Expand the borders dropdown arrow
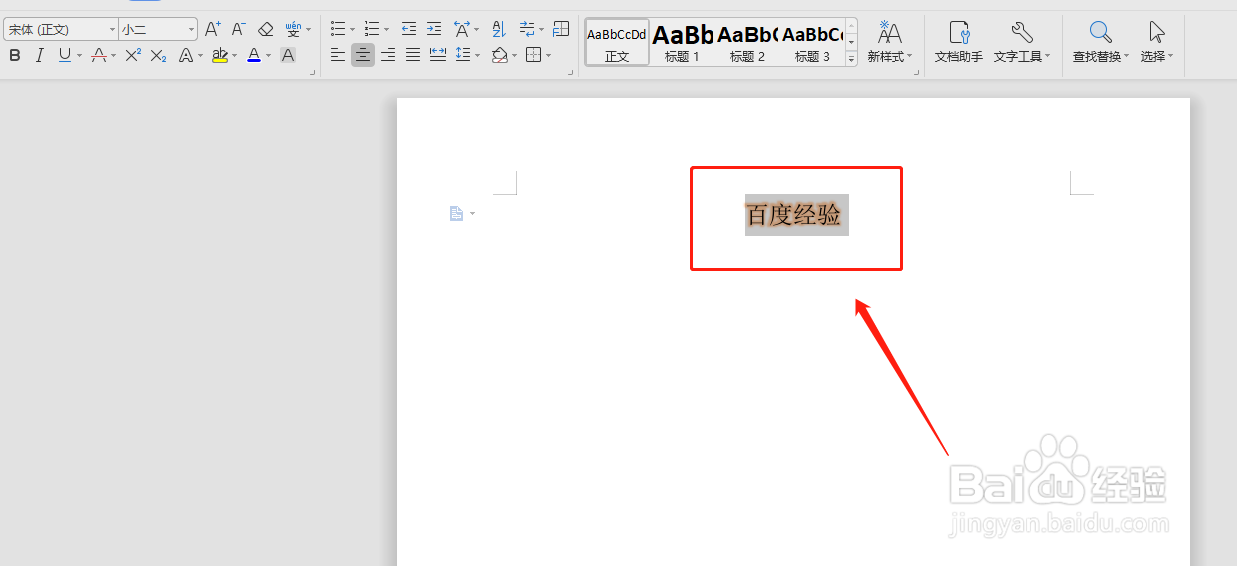The image size is (1237, 566). [x=547, y=56]
